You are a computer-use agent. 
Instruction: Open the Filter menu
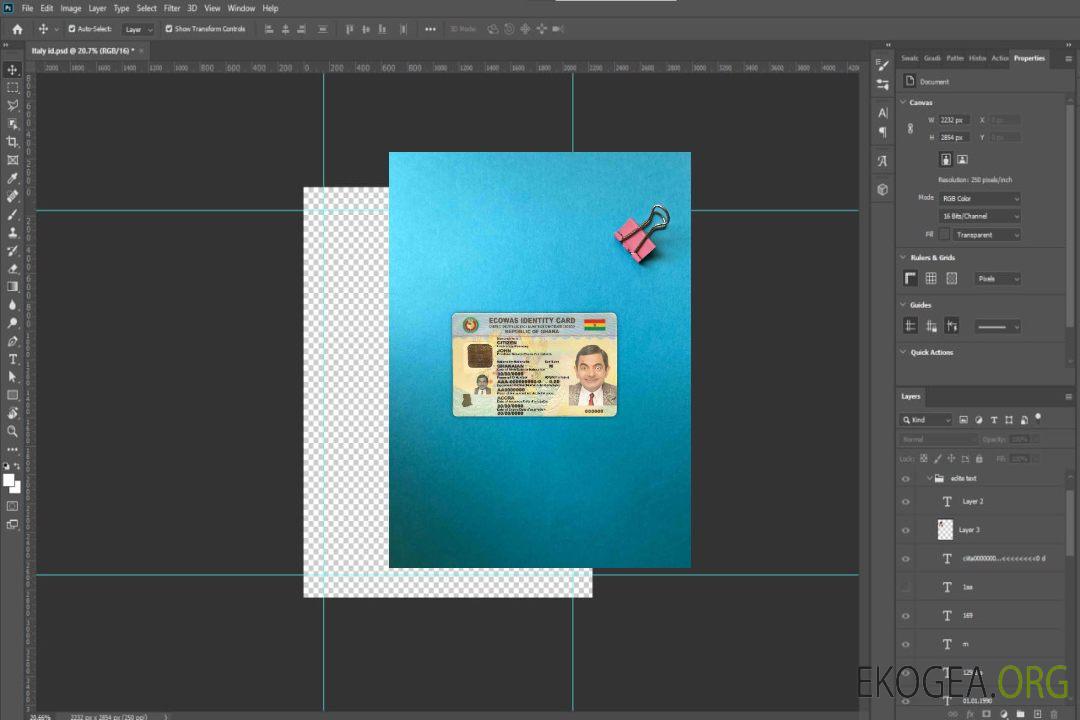point(172,8)
